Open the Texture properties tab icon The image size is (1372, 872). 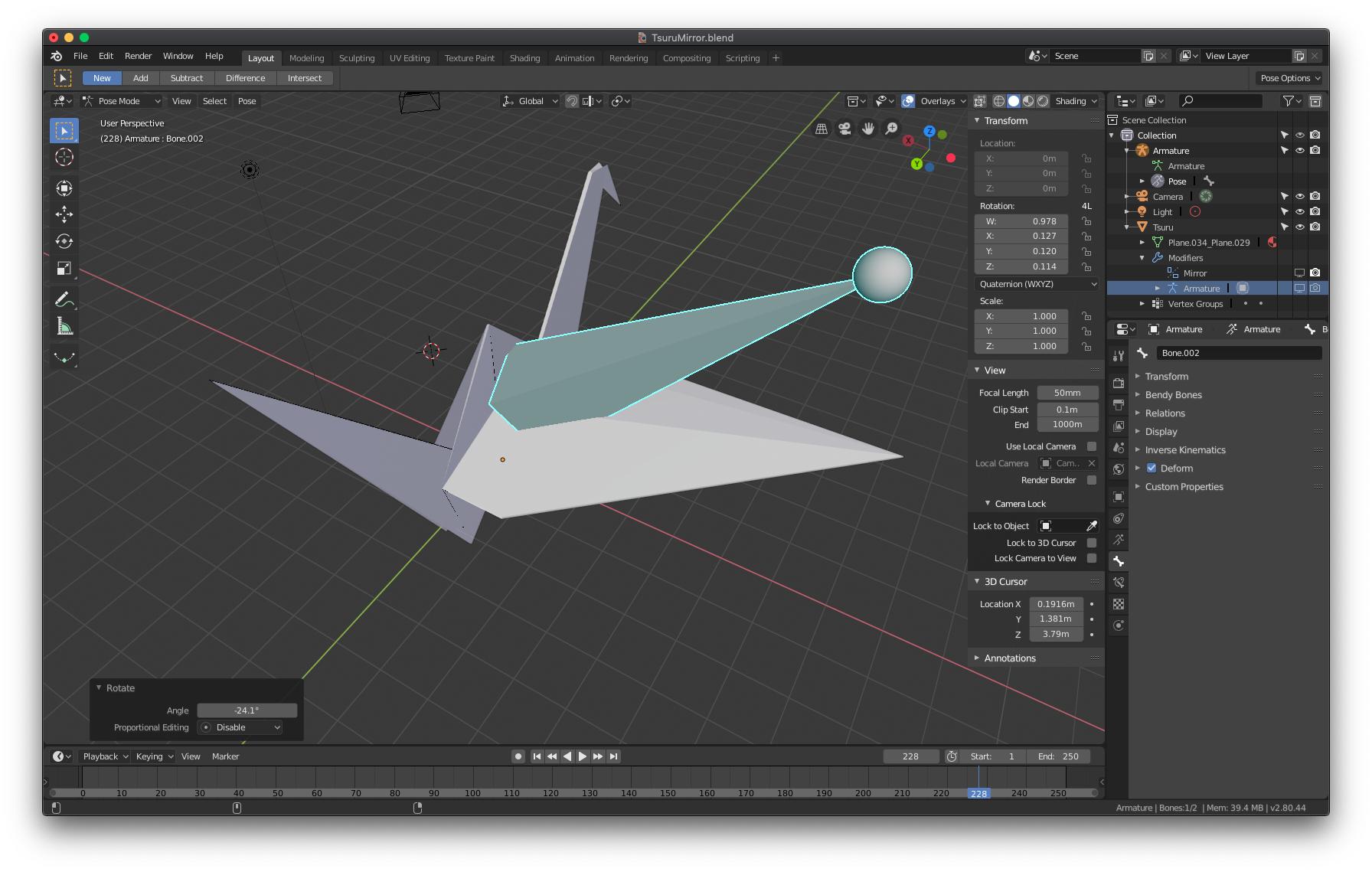click(1119, 604)
